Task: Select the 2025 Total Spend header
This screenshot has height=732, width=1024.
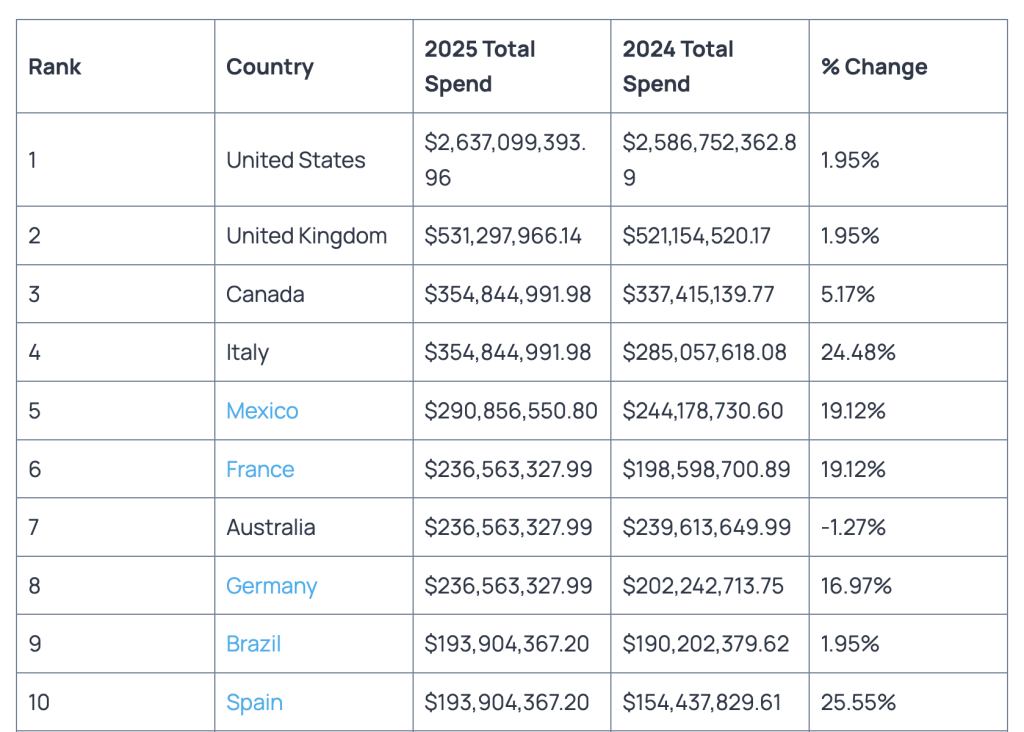Action: tap(480, 67)
